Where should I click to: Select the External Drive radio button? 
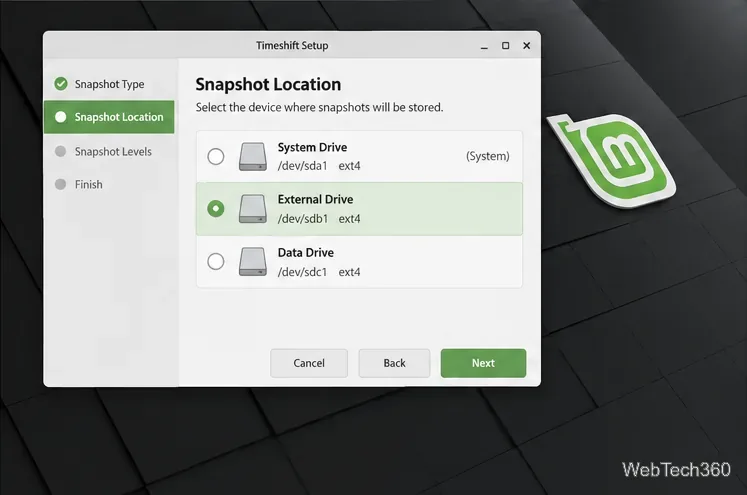pos(216,209)
